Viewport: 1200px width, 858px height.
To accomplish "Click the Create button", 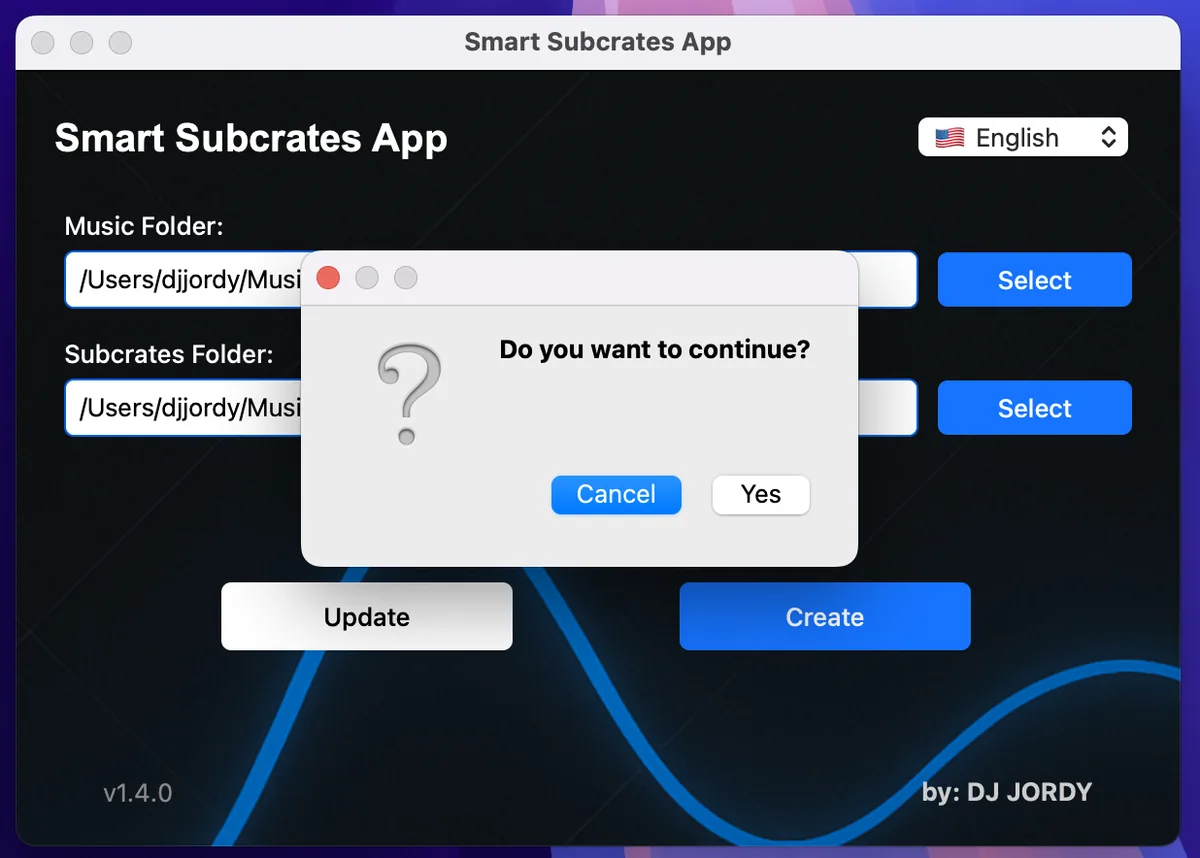I will coord(825,617).
